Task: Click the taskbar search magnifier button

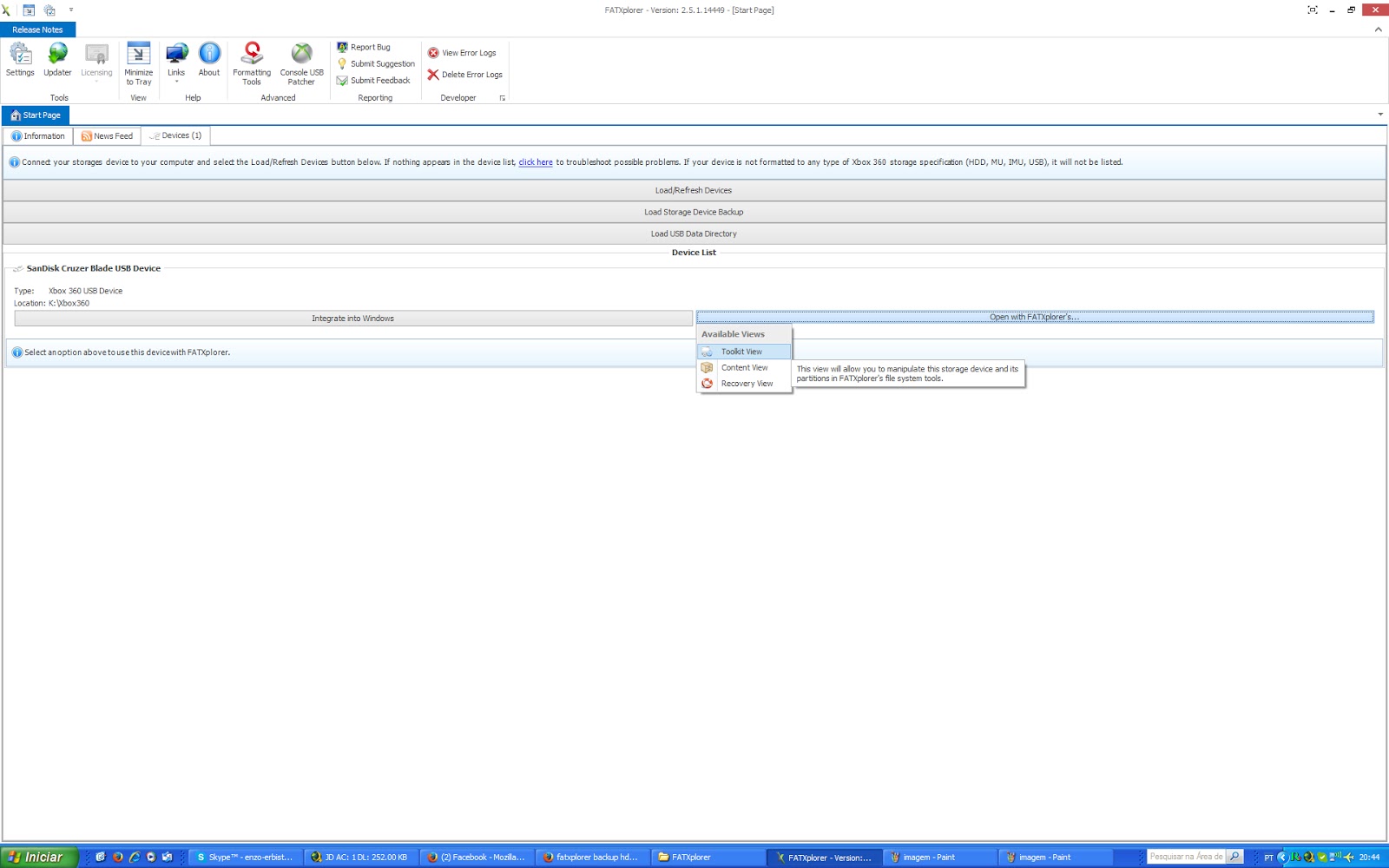Action: [x=1234, y=857]
